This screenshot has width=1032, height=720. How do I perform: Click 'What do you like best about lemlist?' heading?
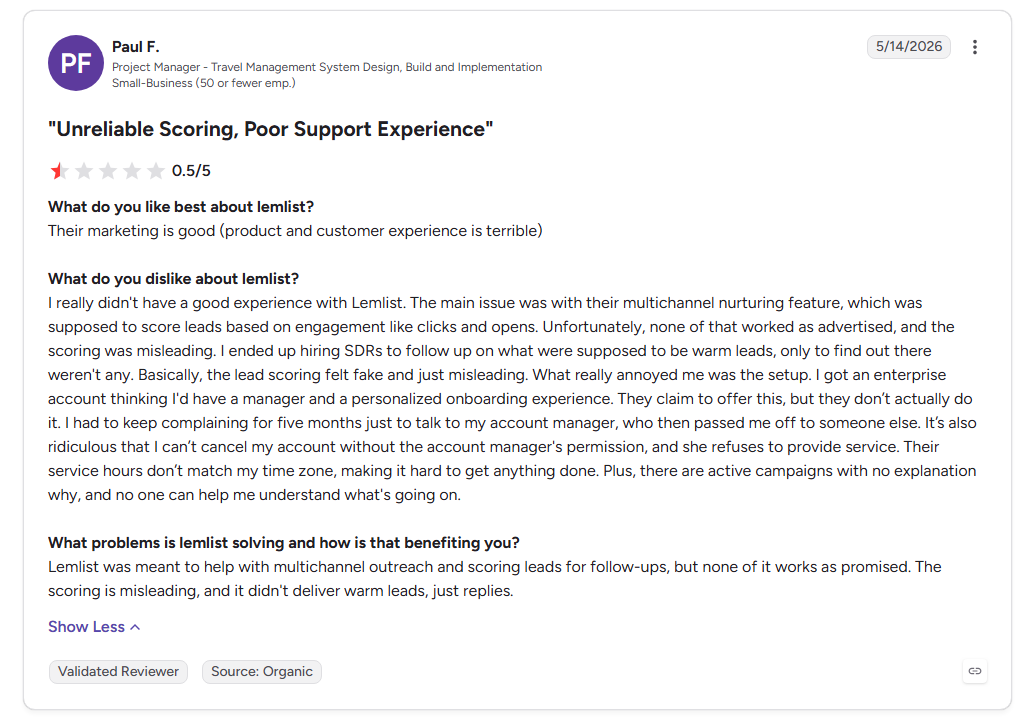[x=181, y=207]
